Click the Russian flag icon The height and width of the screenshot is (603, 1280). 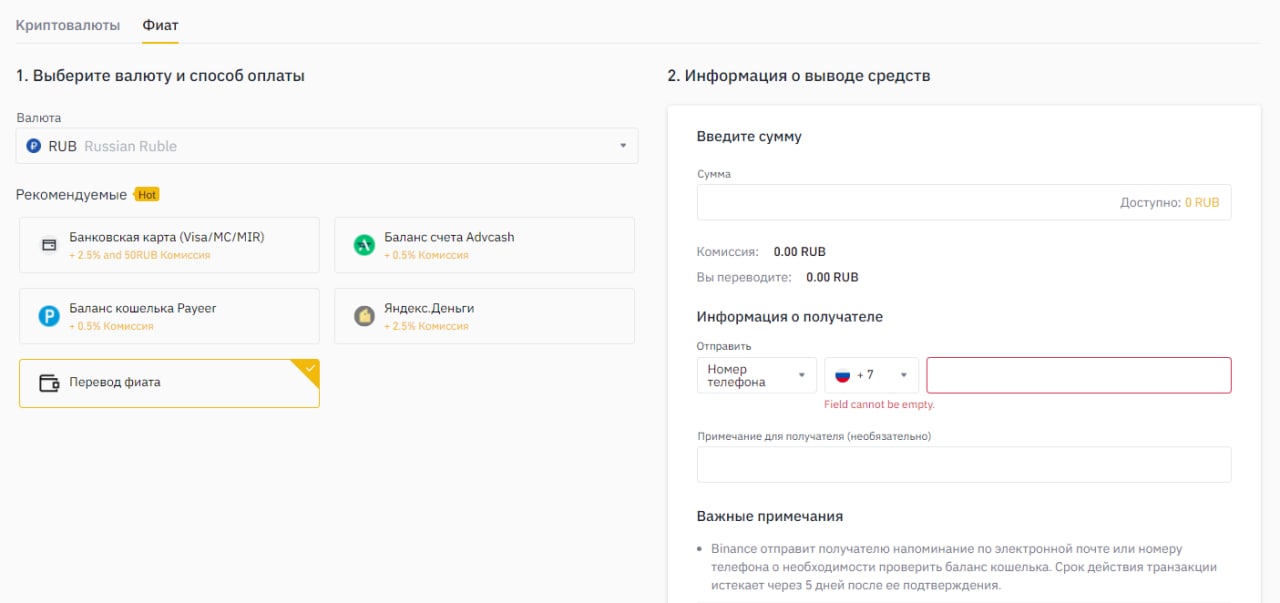pos(842,375)
